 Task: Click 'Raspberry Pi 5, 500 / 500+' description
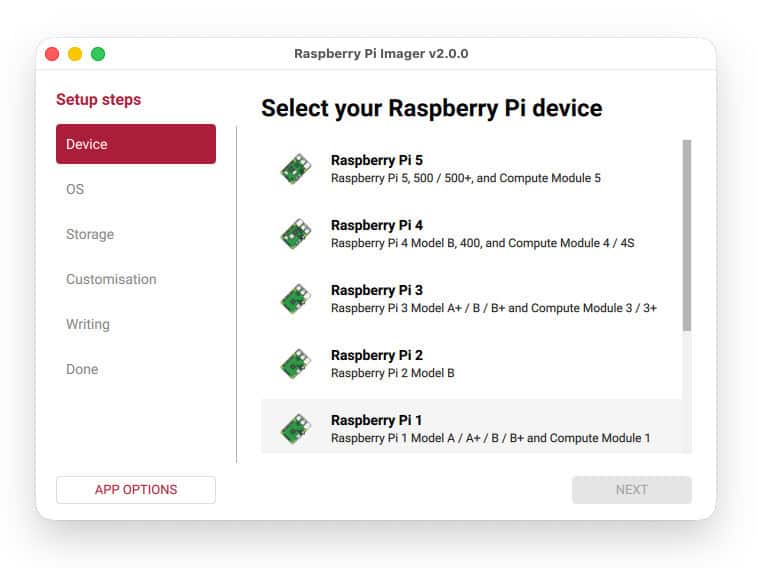point(465,178)
